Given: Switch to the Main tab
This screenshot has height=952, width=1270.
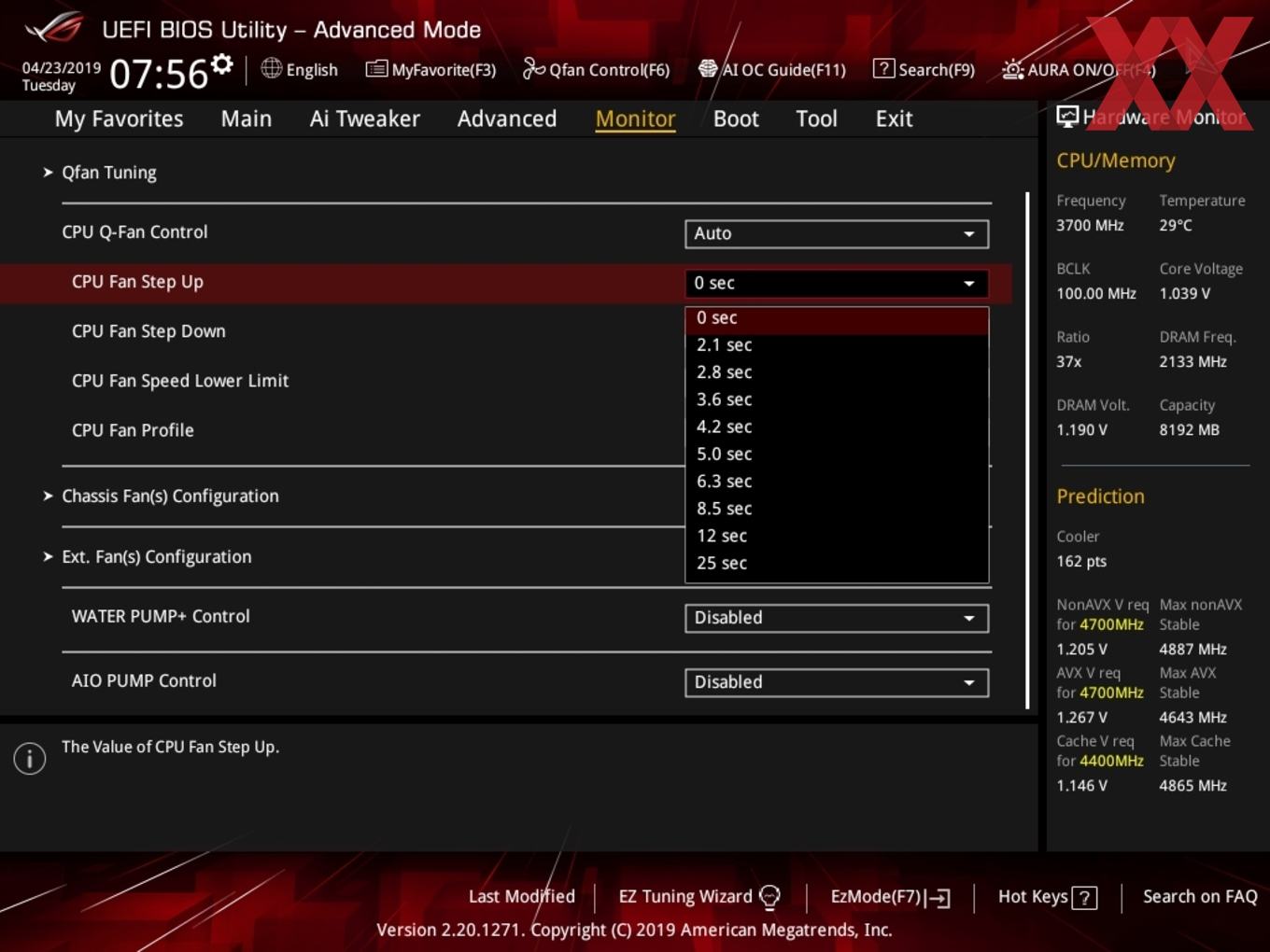Looking at the screenshot, I should [247, 119].
